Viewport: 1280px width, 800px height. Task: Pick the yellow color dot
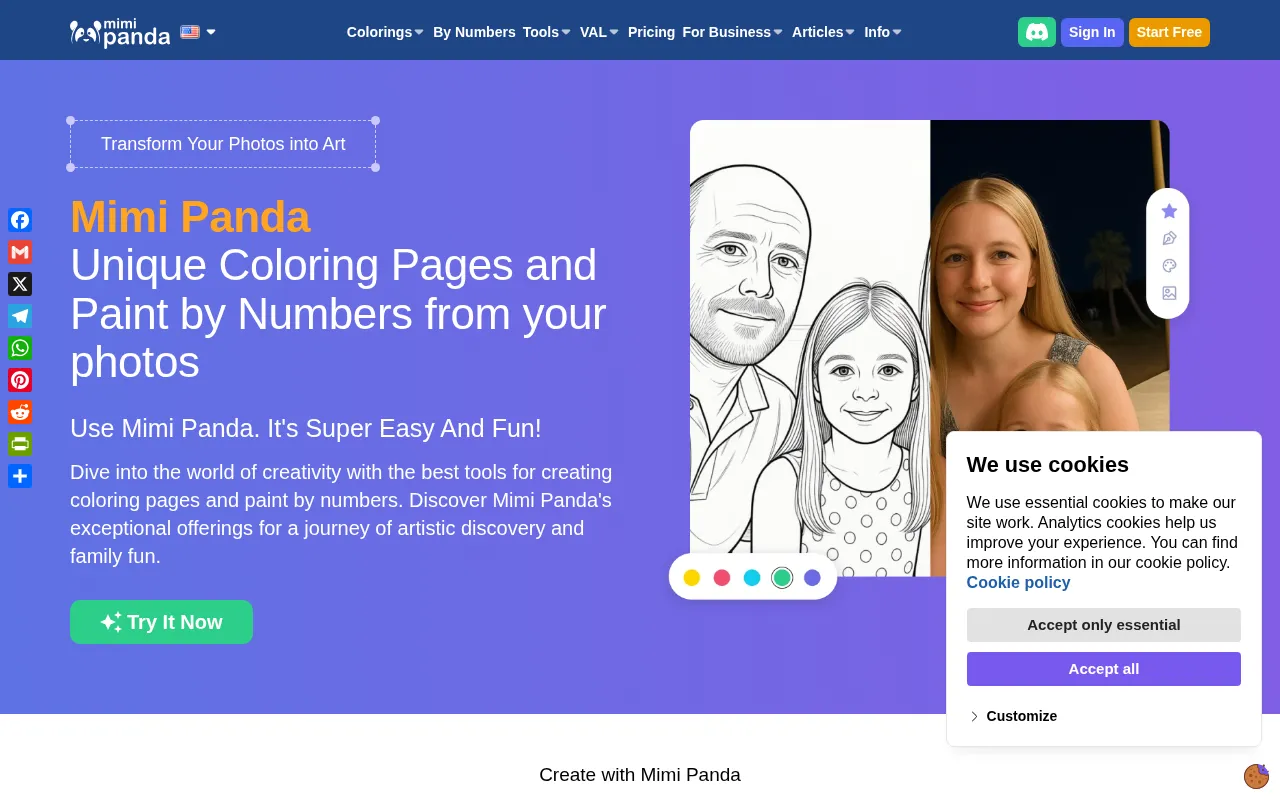(x=691, y=577)
